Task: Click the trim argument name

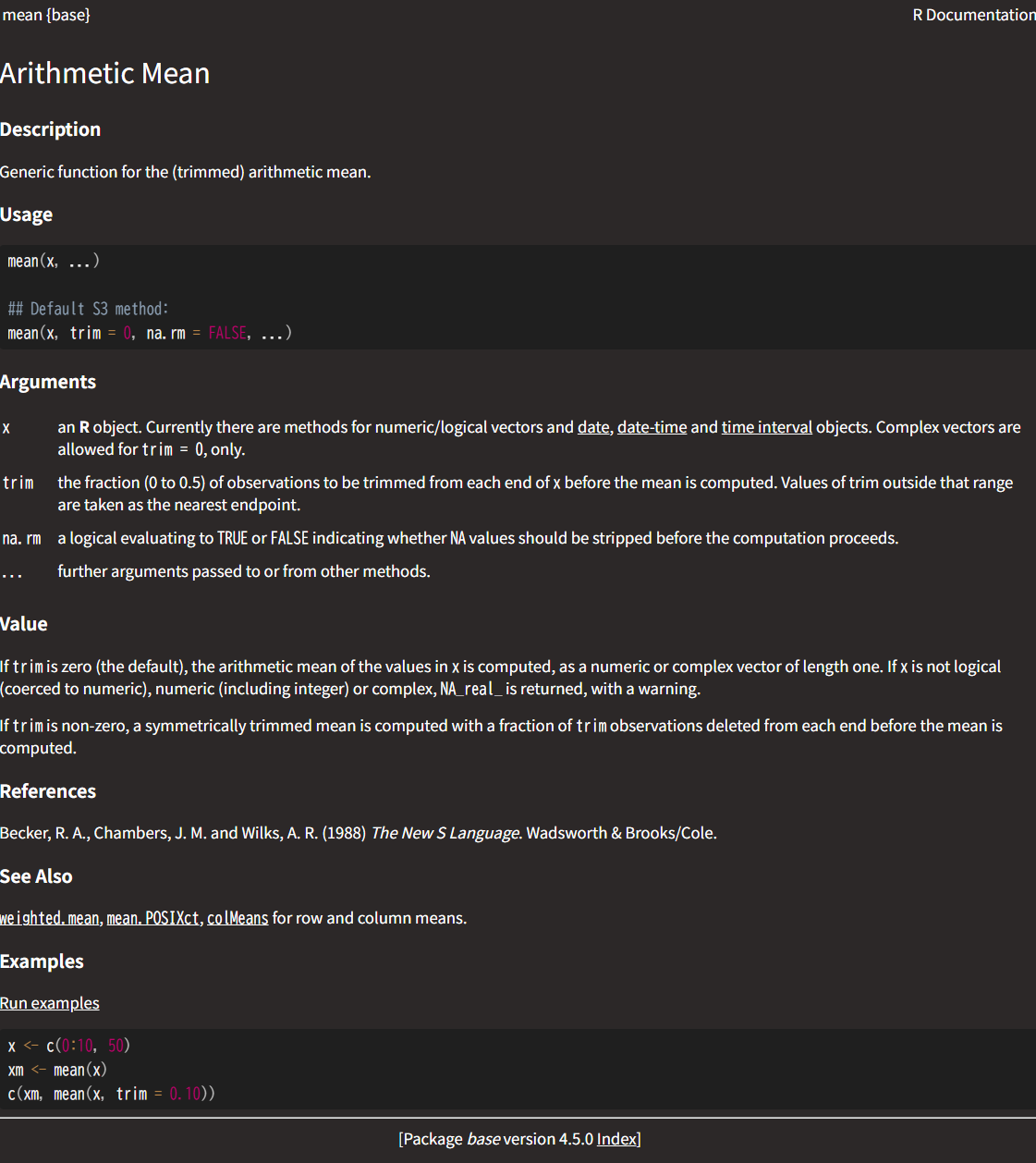Action: 18,483
